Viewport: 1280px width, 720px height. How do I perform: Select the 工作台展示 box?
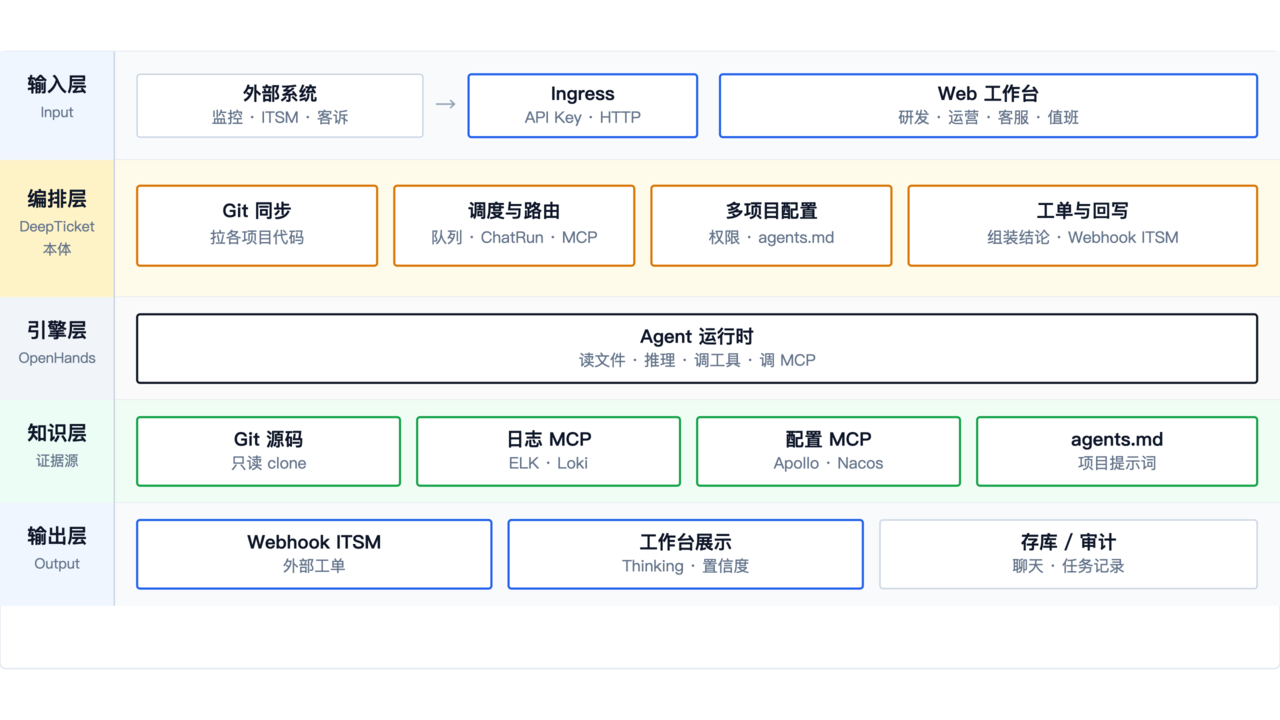tap(686, 554)
